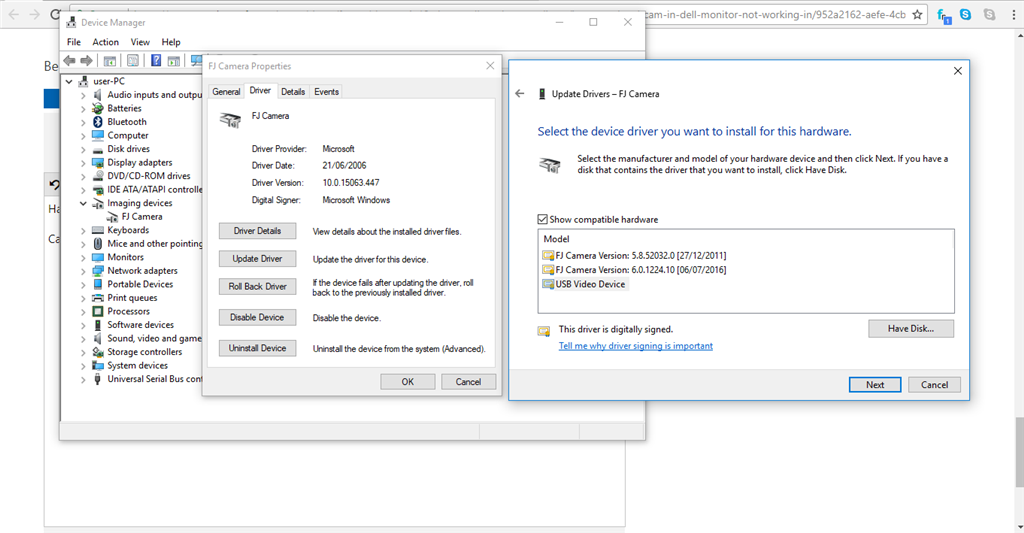Click the browser vertical scrollbar thumb
Image resolution: width=1024 pixels, height=533 pixels.
1019,452
